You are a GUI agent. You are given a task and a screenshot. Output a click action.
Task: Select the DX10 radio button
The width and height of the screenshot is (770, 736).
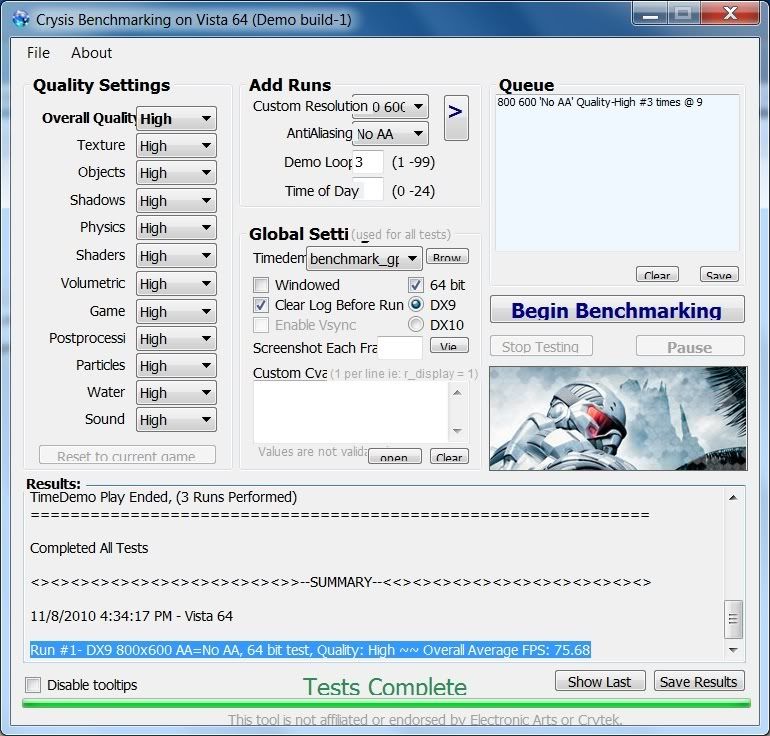415,325
